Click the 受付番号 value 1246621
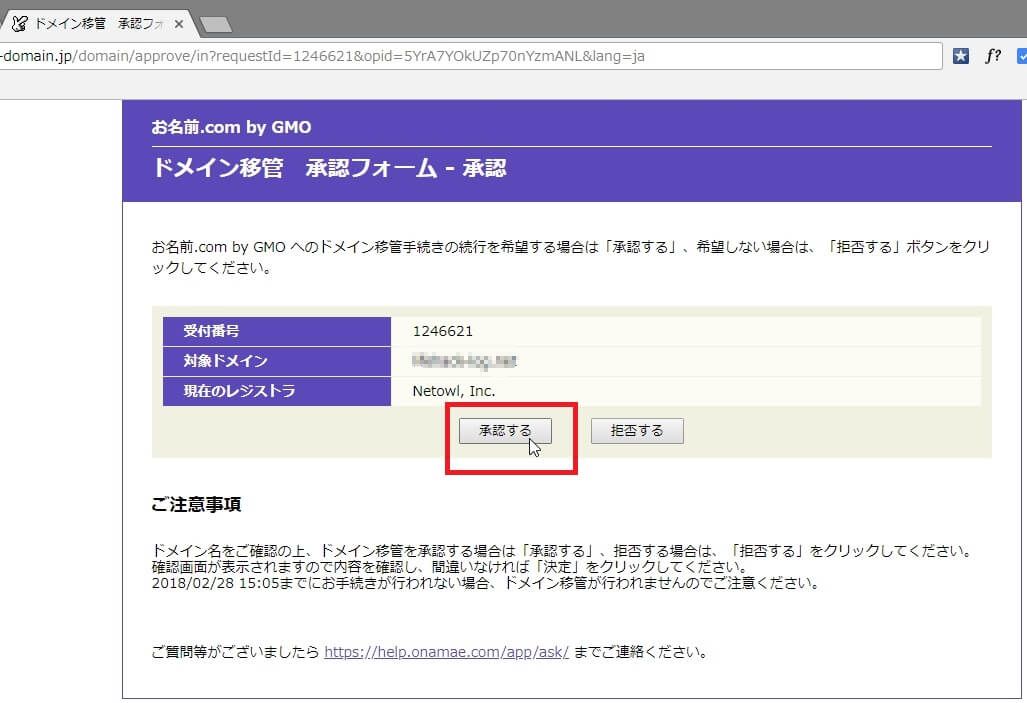 [443, 331]
